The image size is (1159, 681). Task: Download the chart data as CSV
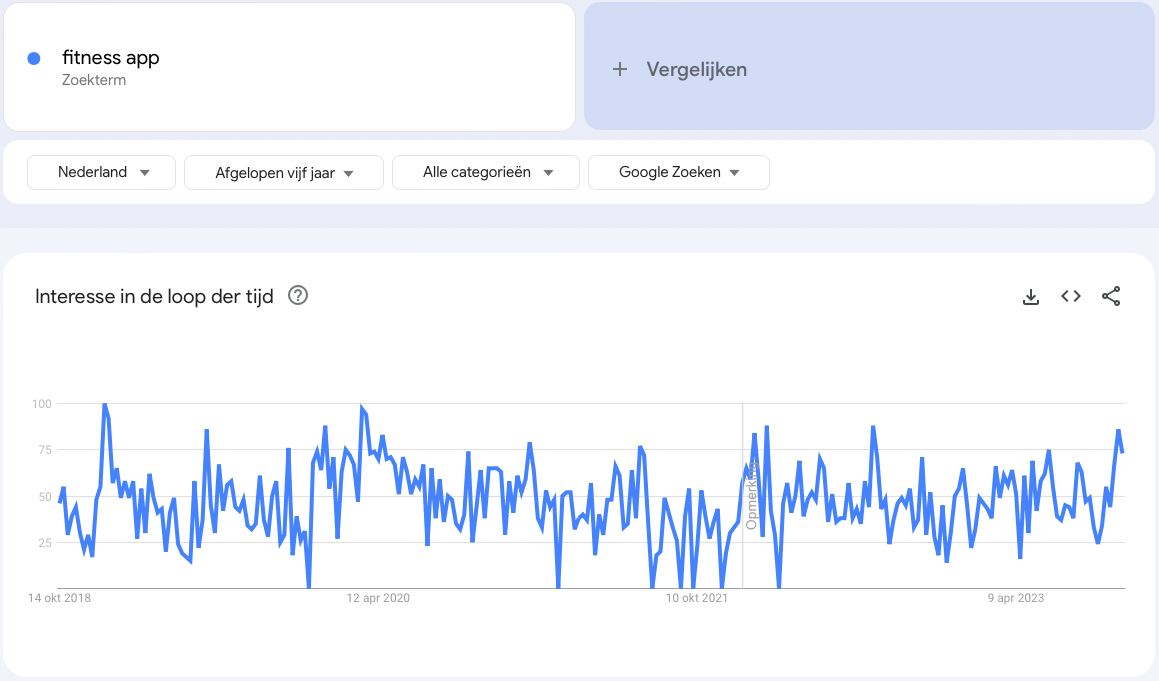[x=1031, y=296]
